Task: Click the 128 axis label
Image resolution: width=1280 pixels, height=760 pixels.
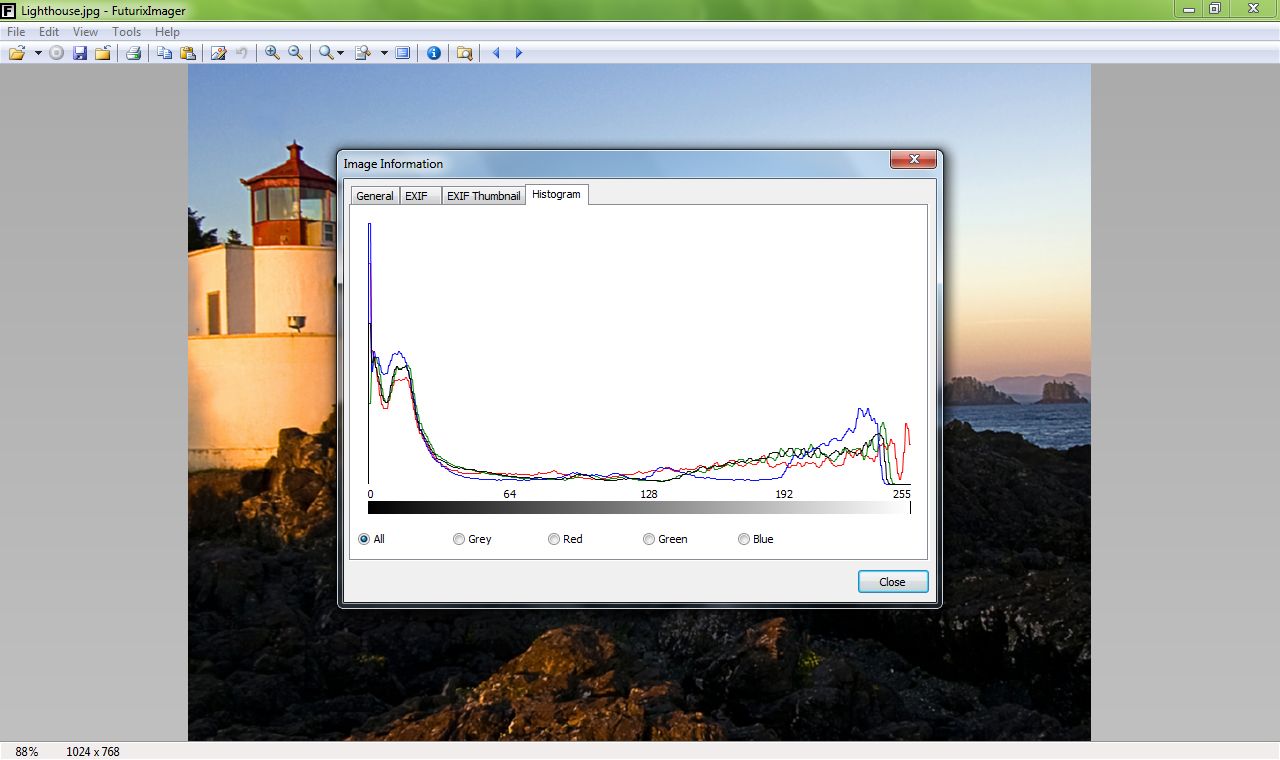Action: click(x=649, y=494)
